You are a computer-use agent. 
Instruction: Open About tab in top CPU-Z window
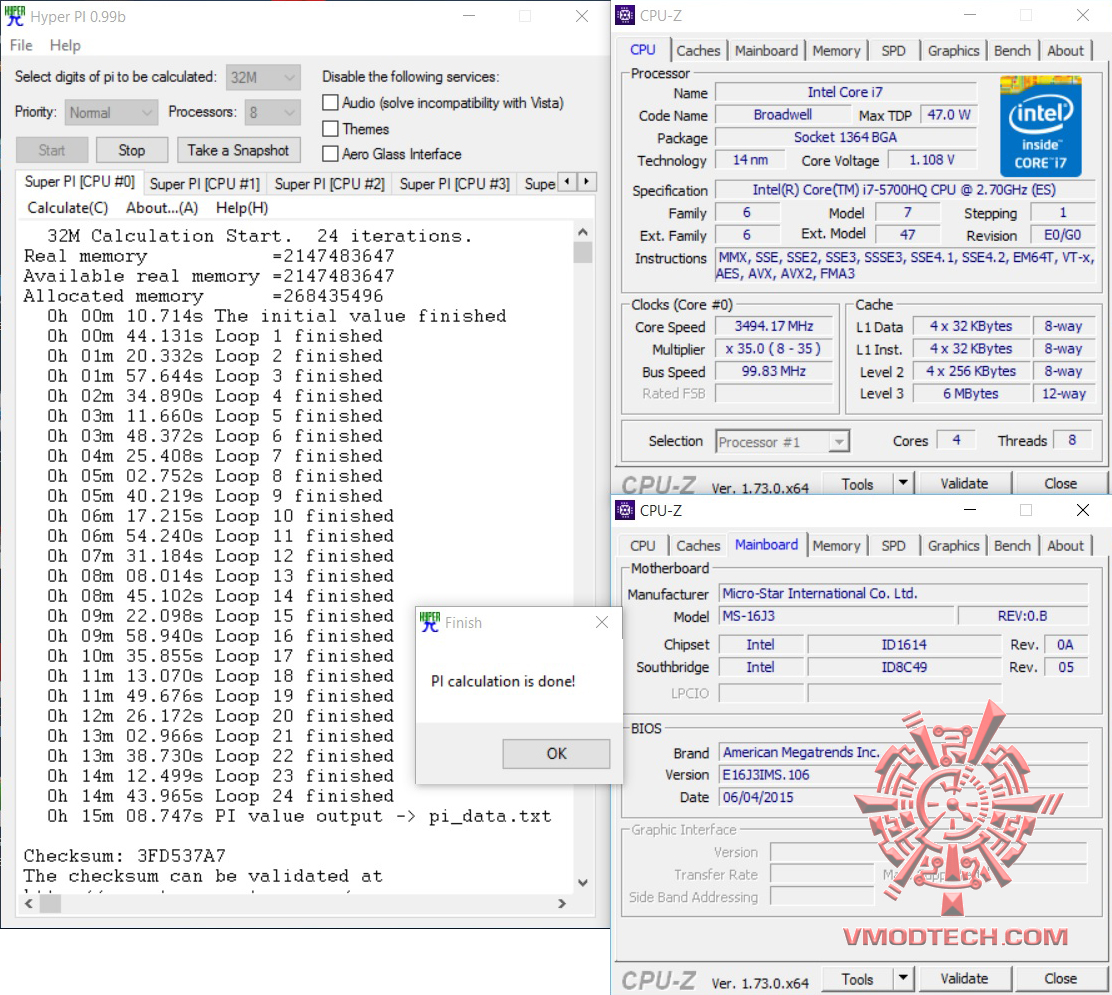1065,50
